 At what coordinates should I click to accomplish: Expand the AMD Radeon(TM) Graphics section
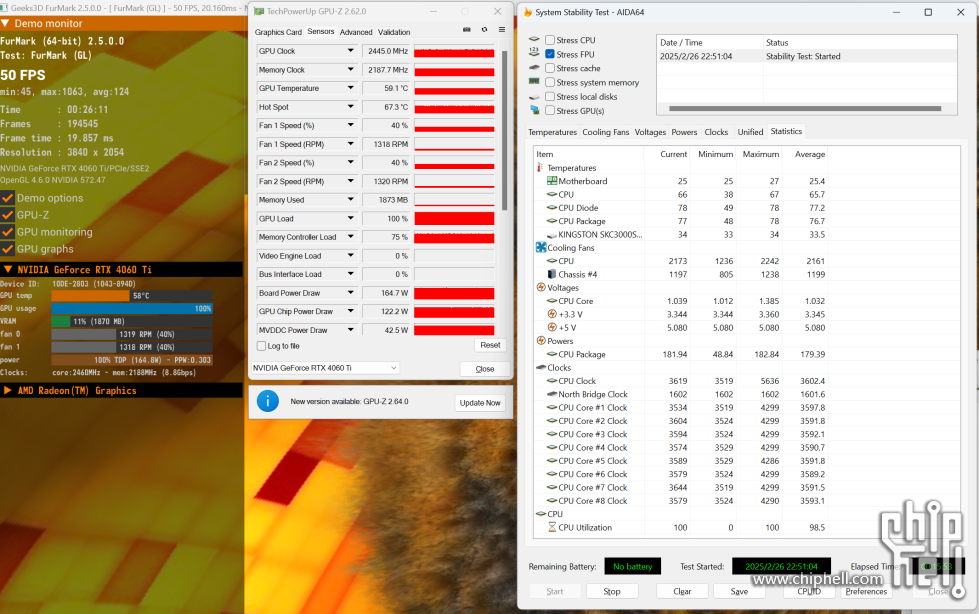click(x=8, y=390)
